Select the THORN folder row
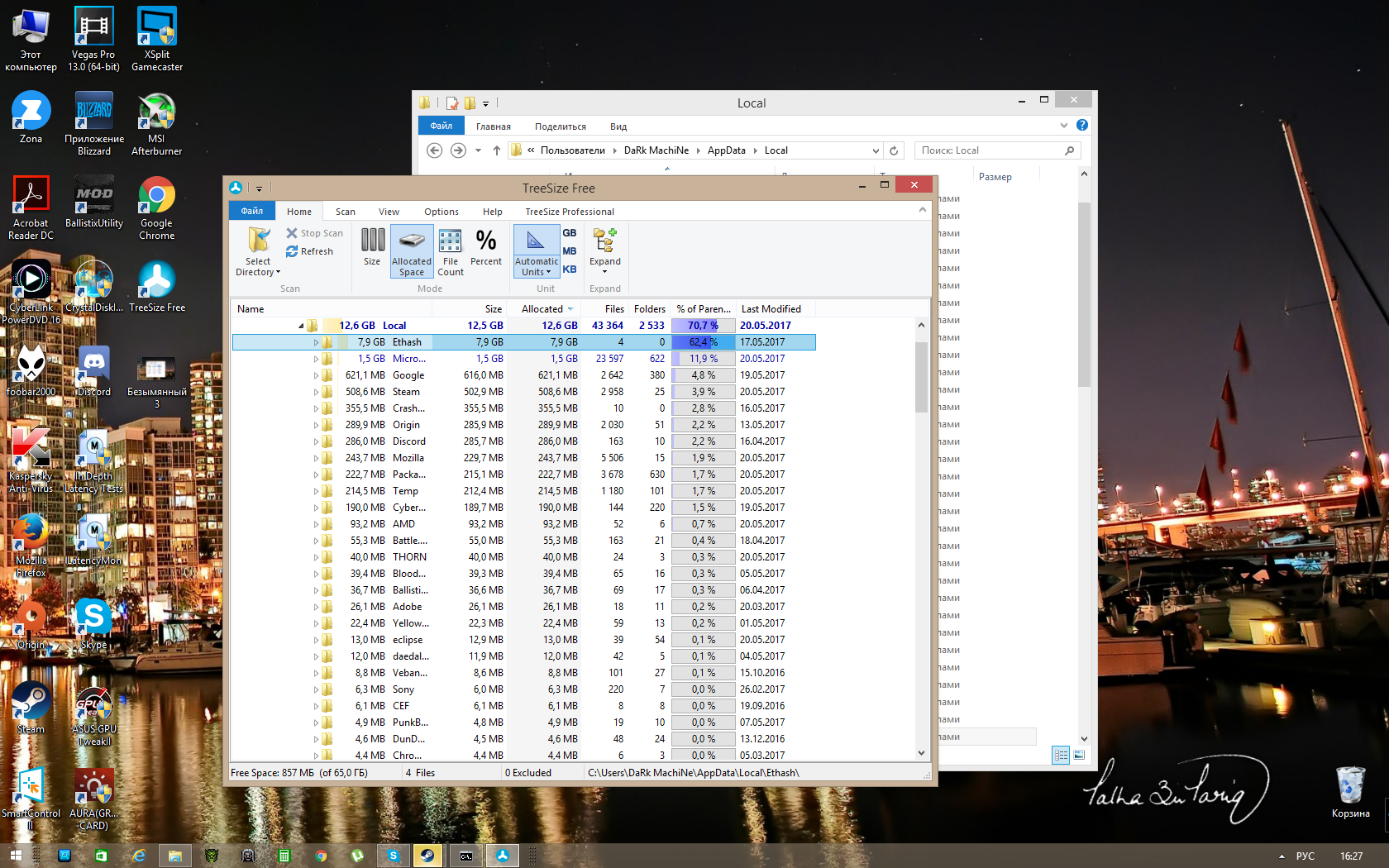The width and height of the screenshot is (1389, 868). point(523,557)
